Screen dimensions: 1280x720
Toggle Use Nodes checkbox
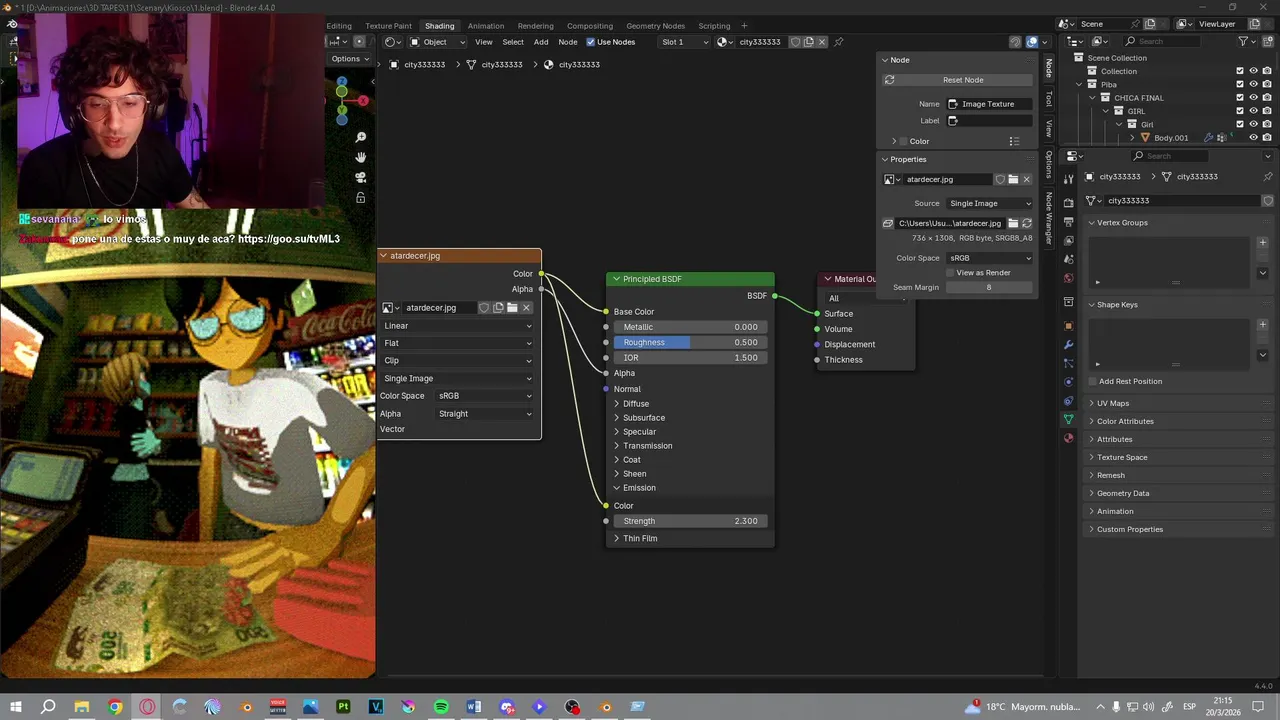pos(591,42)
